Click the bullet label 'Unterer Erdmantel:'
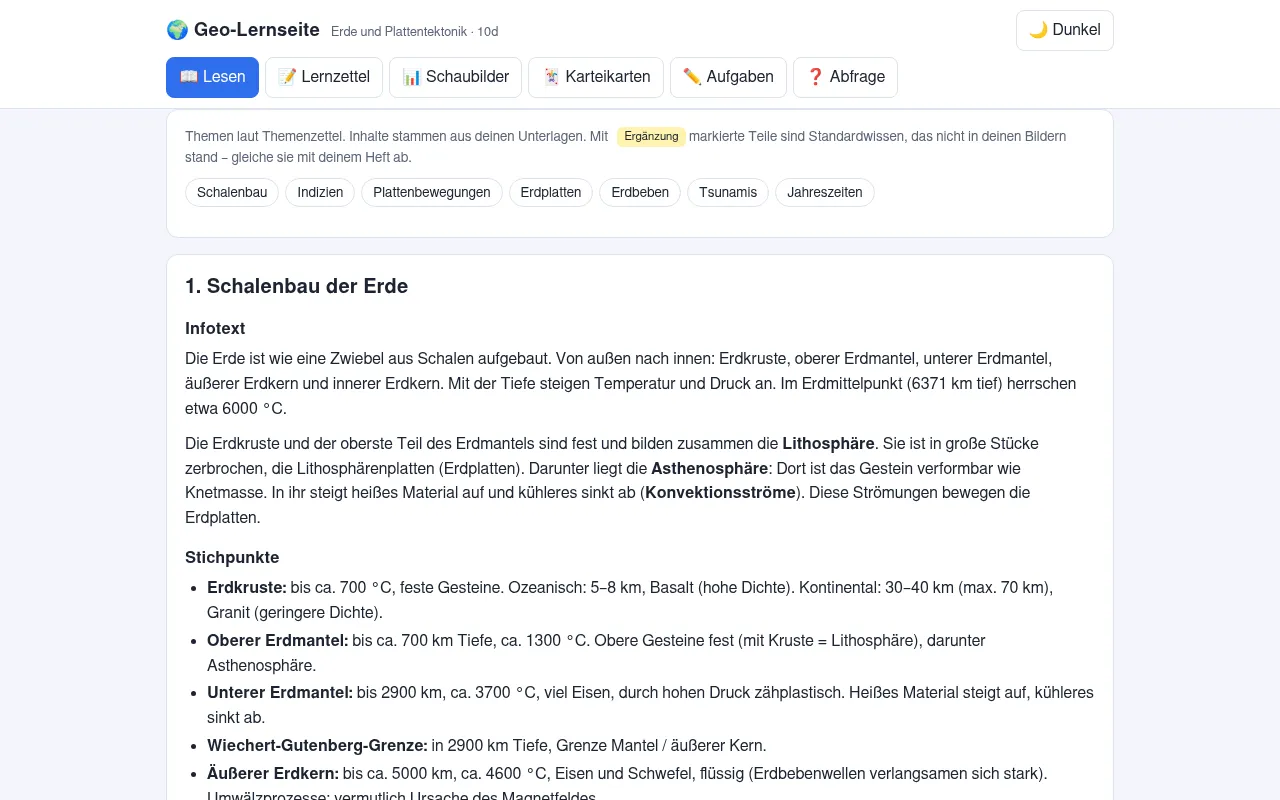The width and height of the screenshot is (1280, 800). pyautogui.click(x=280, y=692)
